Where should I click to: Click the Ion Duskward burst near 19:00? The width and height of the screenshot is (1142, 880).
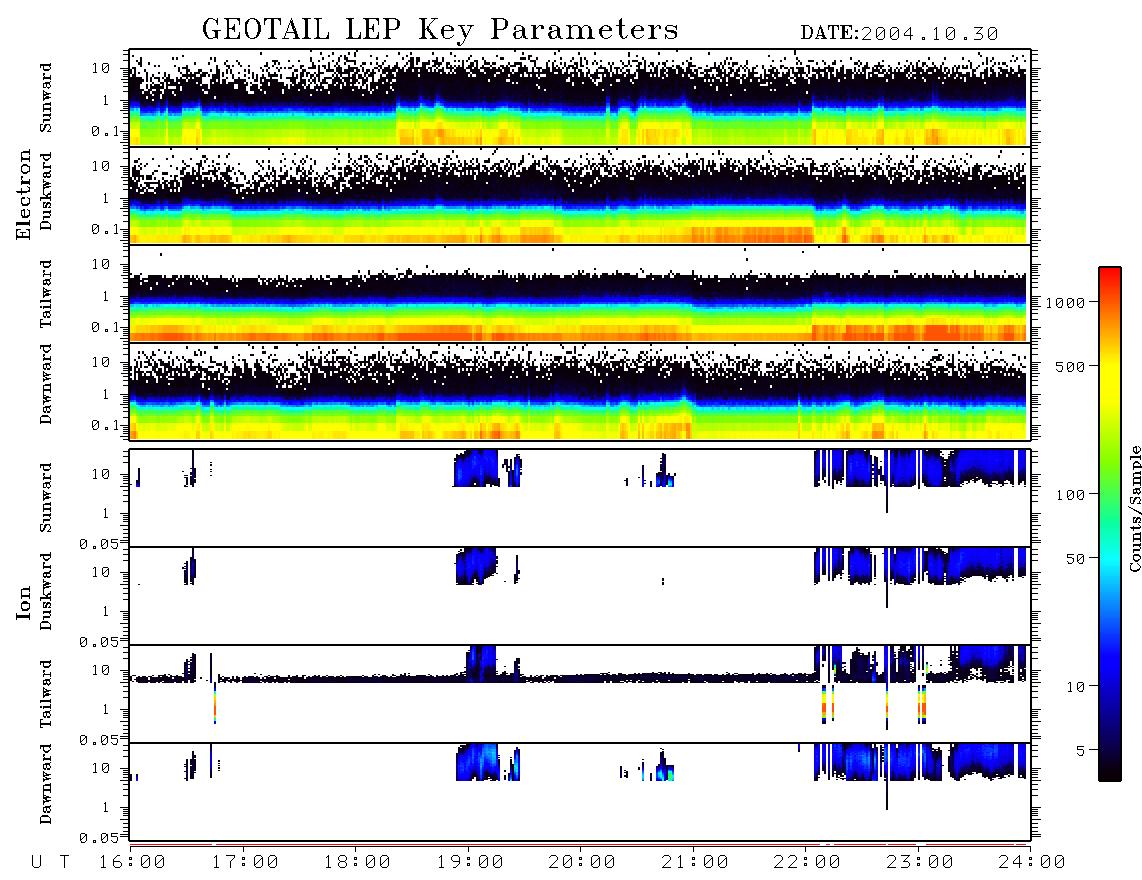(476, 566)
